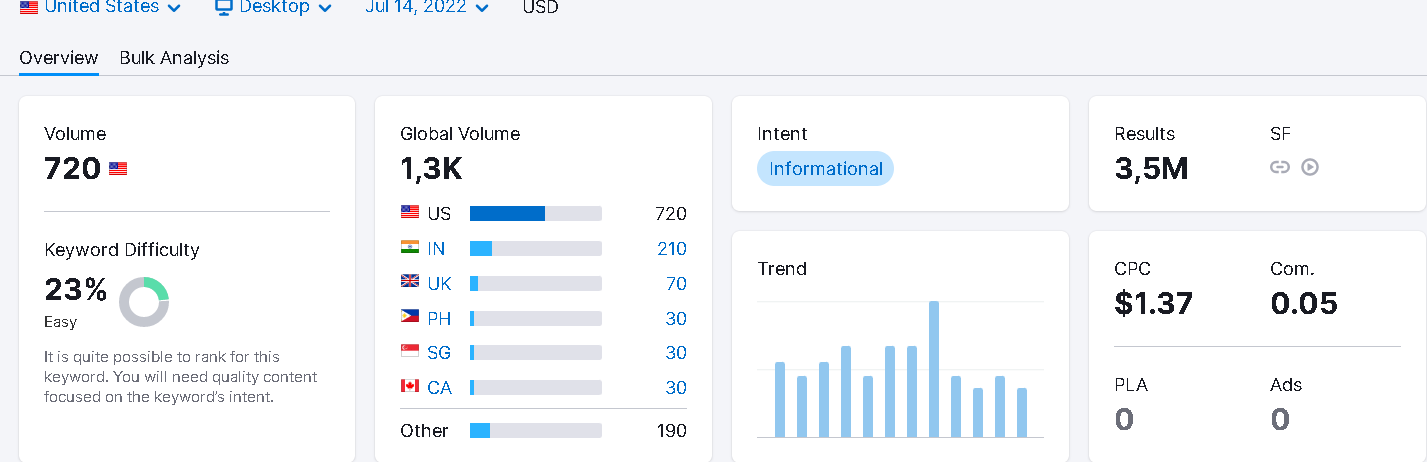Click the Results value 3,5M

pyautogui.click(x=1151, y=169)
